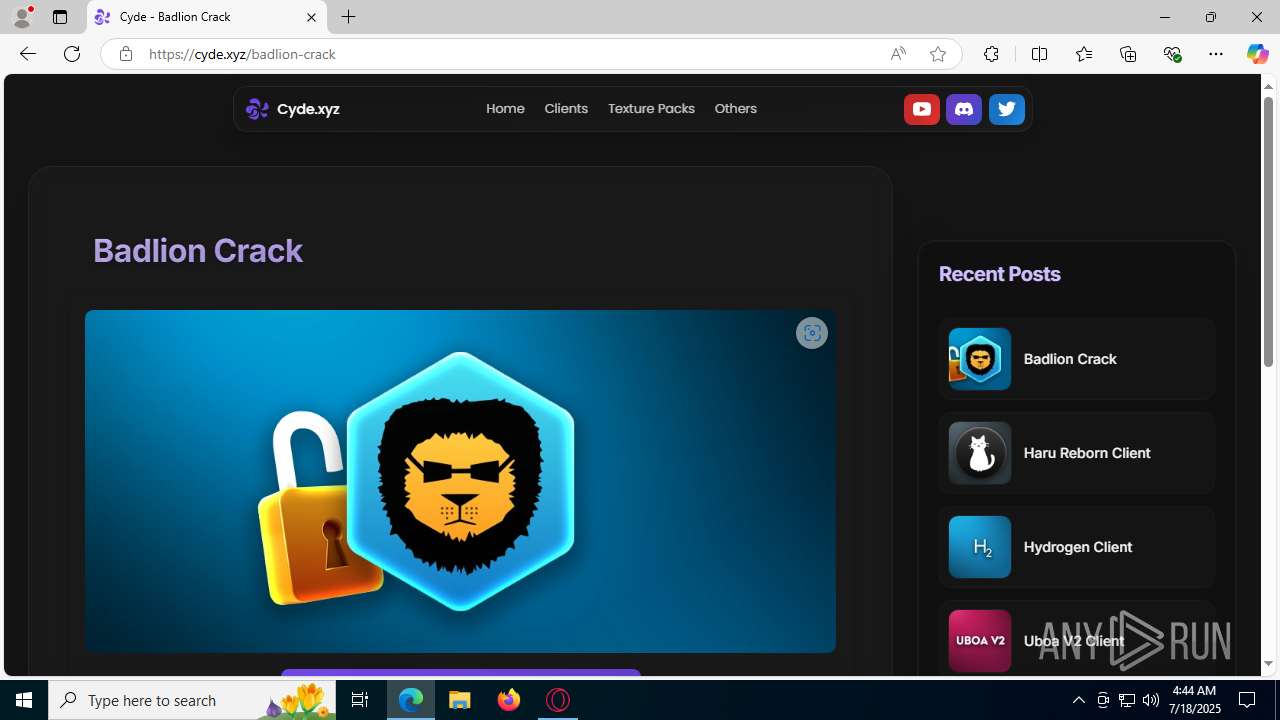Open the Twitter profile icon

pyautogui.click(x=1007, y=109)
